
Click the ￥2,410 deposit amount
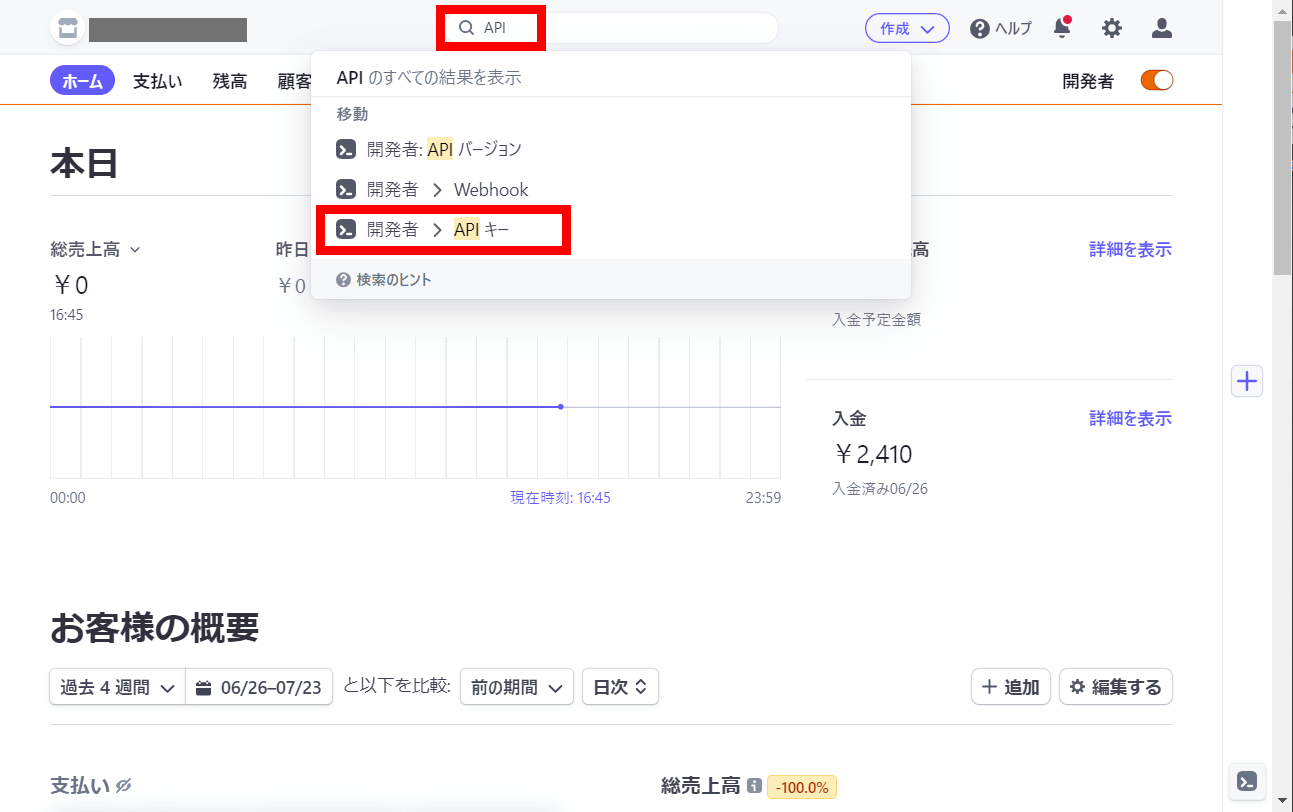[872, 455]
